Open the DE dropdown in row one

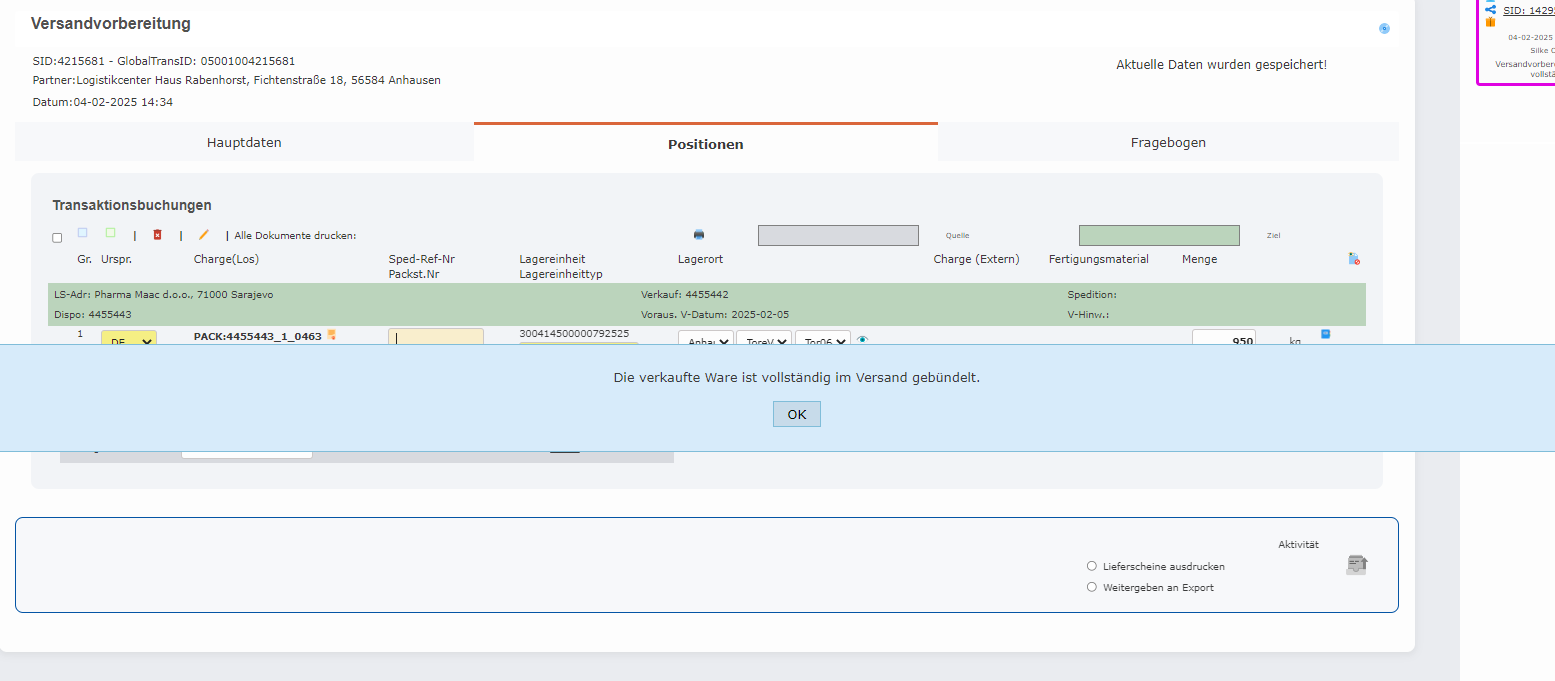(x=128, y=341)
